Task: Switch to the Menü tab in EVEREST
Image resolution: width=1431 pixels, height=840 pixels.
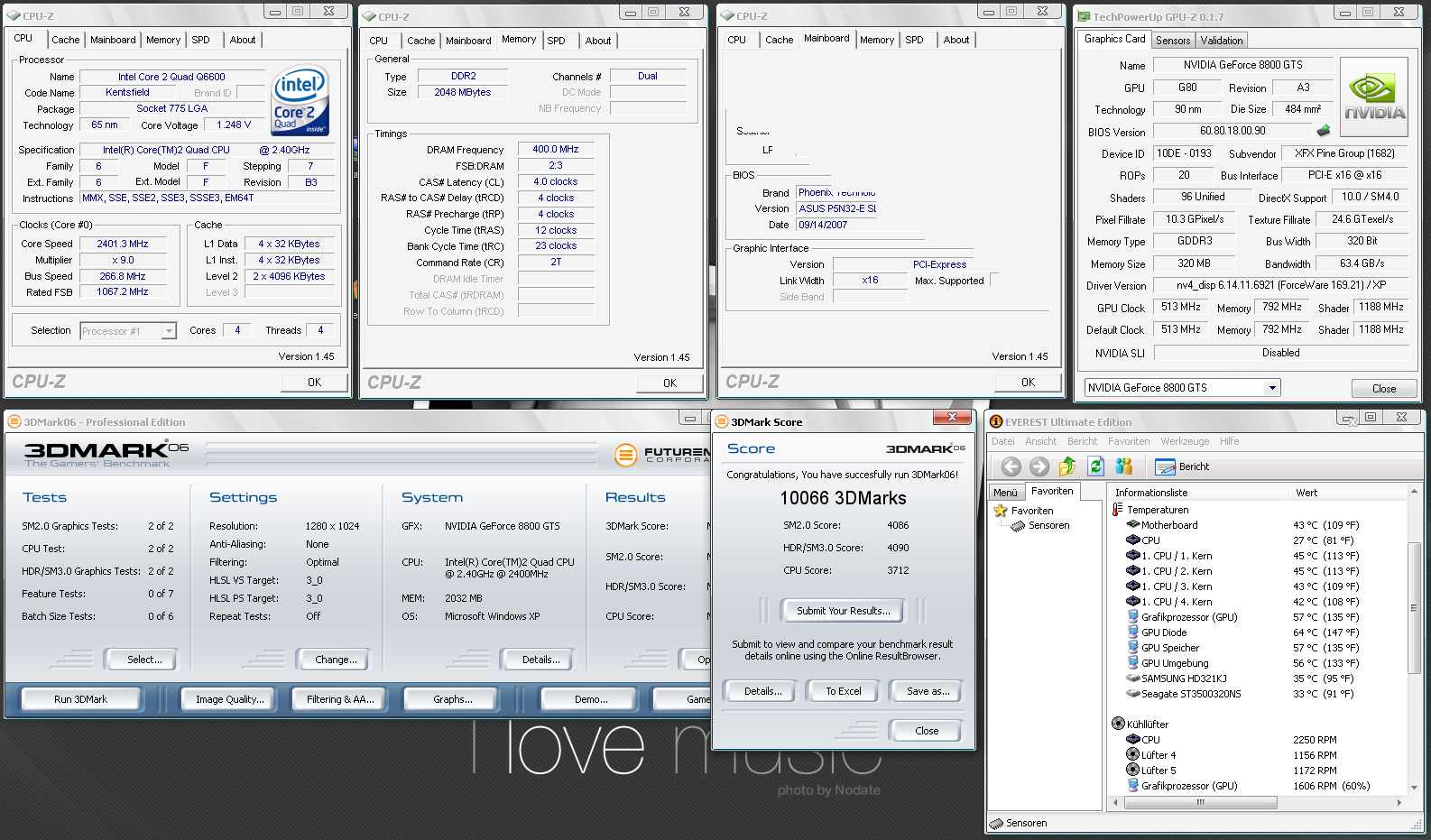Action: point(1005,493)
